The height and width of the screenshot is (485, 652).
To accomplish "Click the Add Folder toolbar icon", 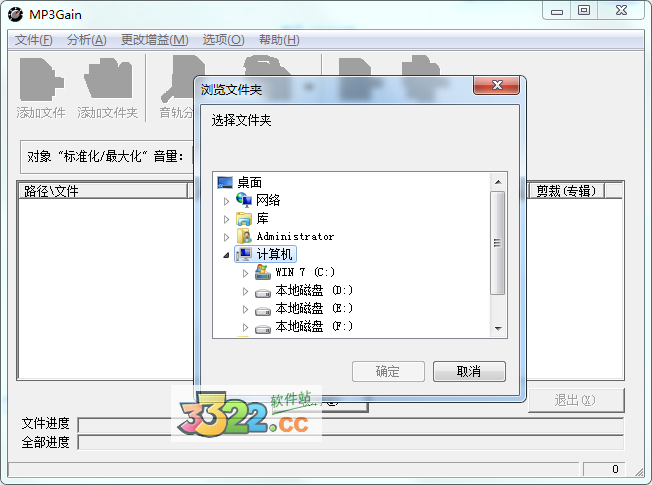I will [108, 79].
